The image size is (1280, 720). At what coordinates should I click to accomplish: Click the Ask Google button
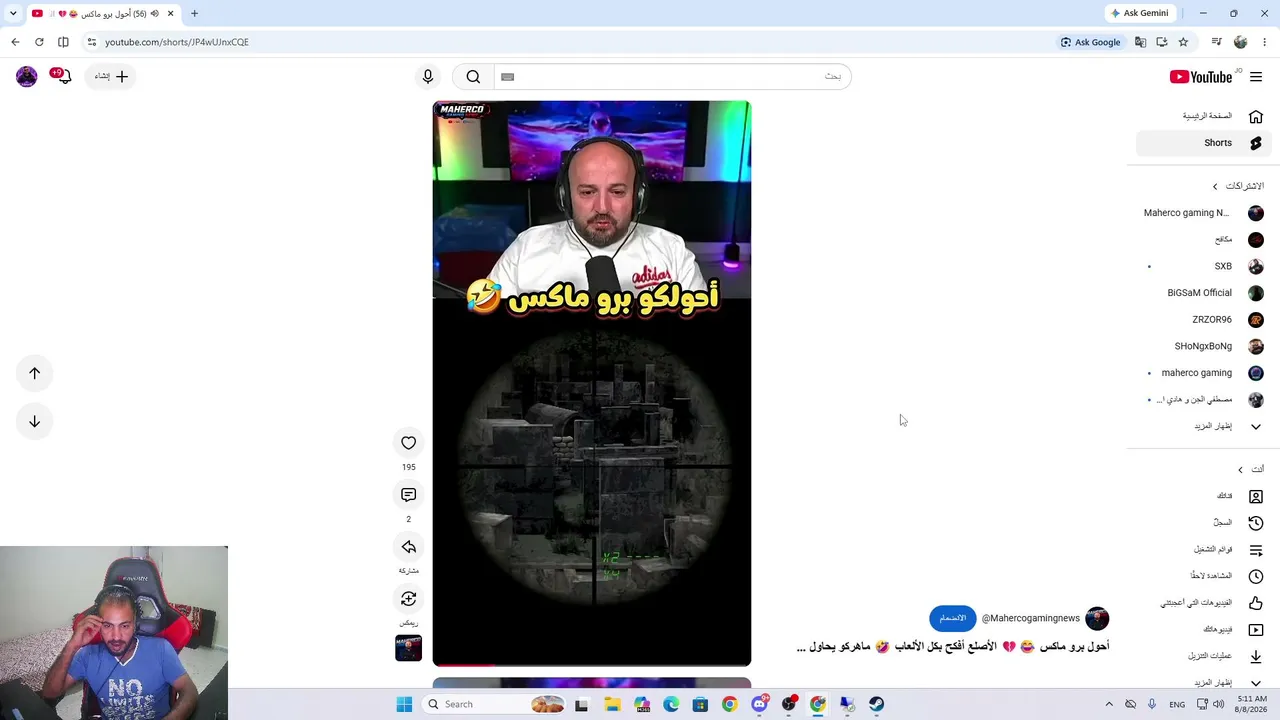click(x=1090, y=42)
